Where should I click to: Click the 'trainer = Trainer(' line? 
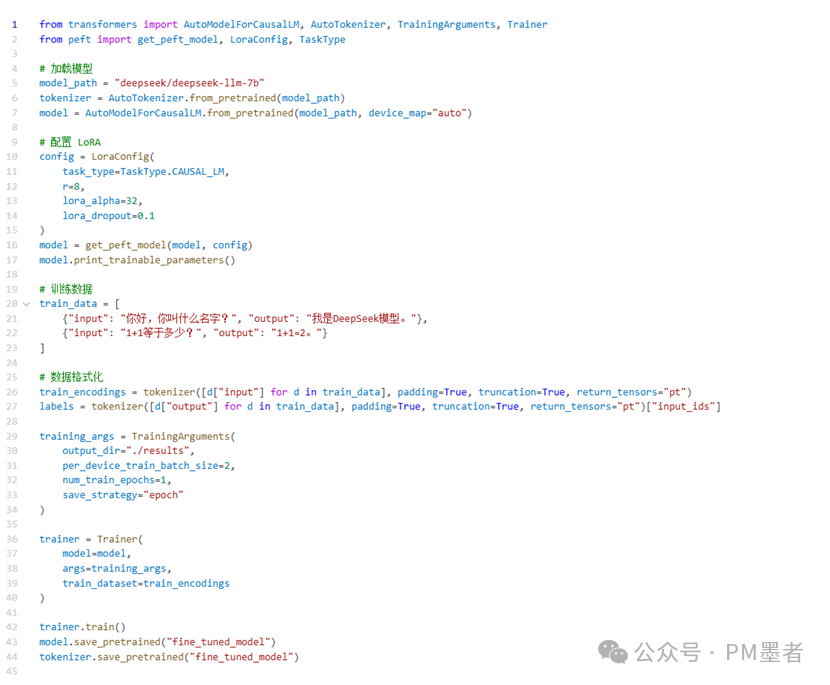click(x=91, y=539)
